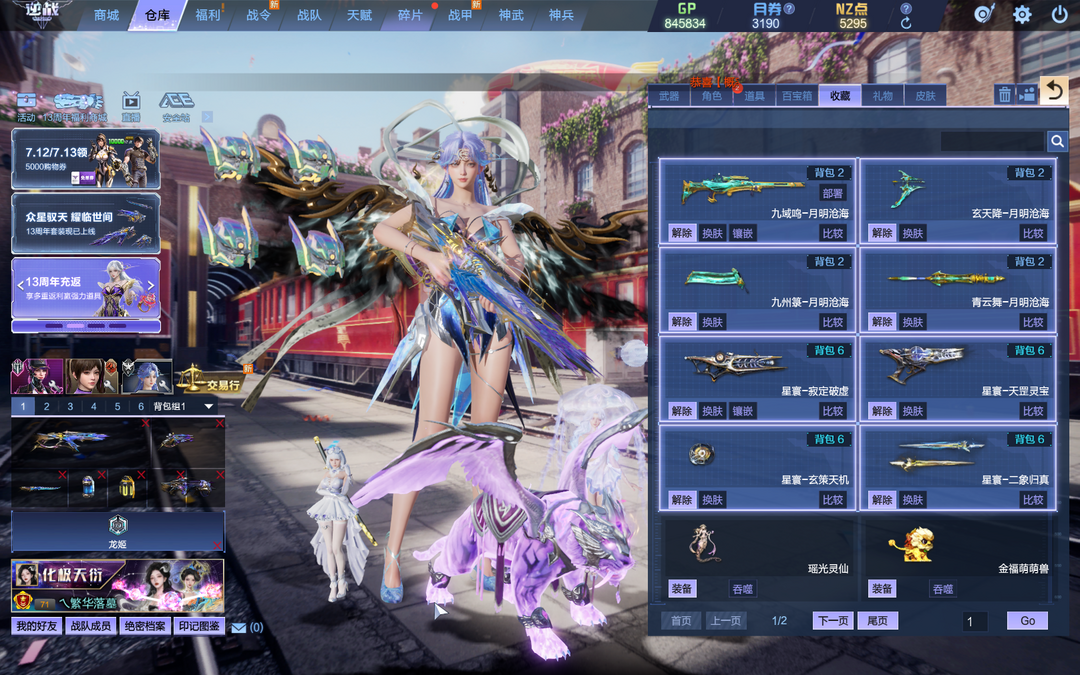Click the 龙姬 hexagon badge icon

[118, 525]
